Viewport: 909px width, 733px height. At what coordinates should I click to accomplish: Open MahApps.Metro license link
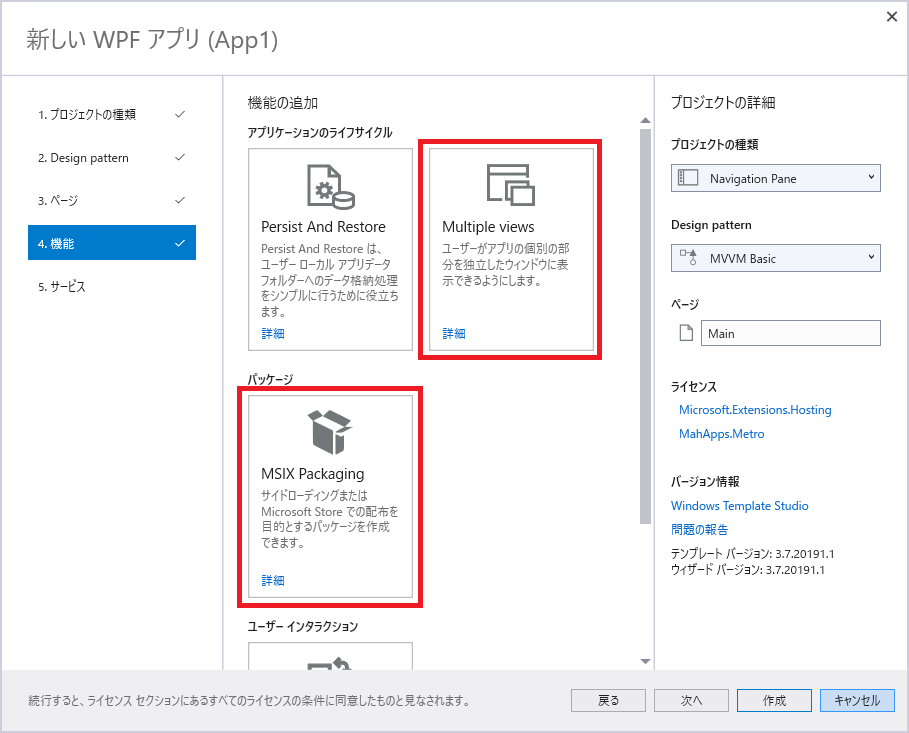(x=721, y=434)
